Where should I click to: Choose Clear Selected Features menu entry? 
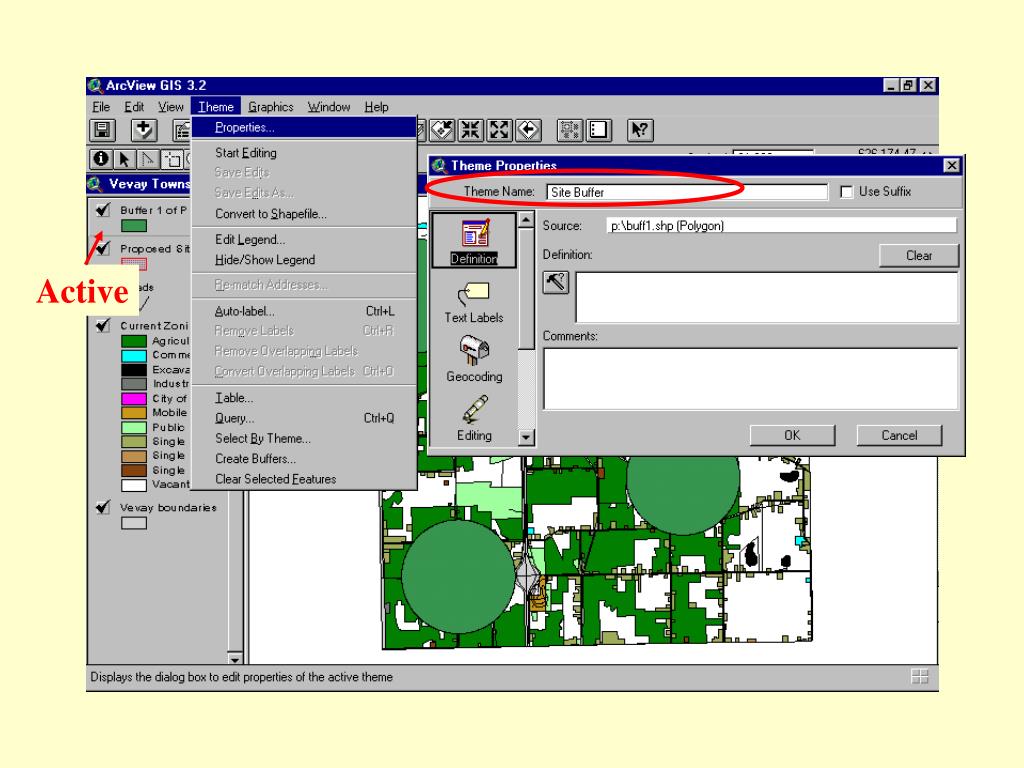coord(304,479)
